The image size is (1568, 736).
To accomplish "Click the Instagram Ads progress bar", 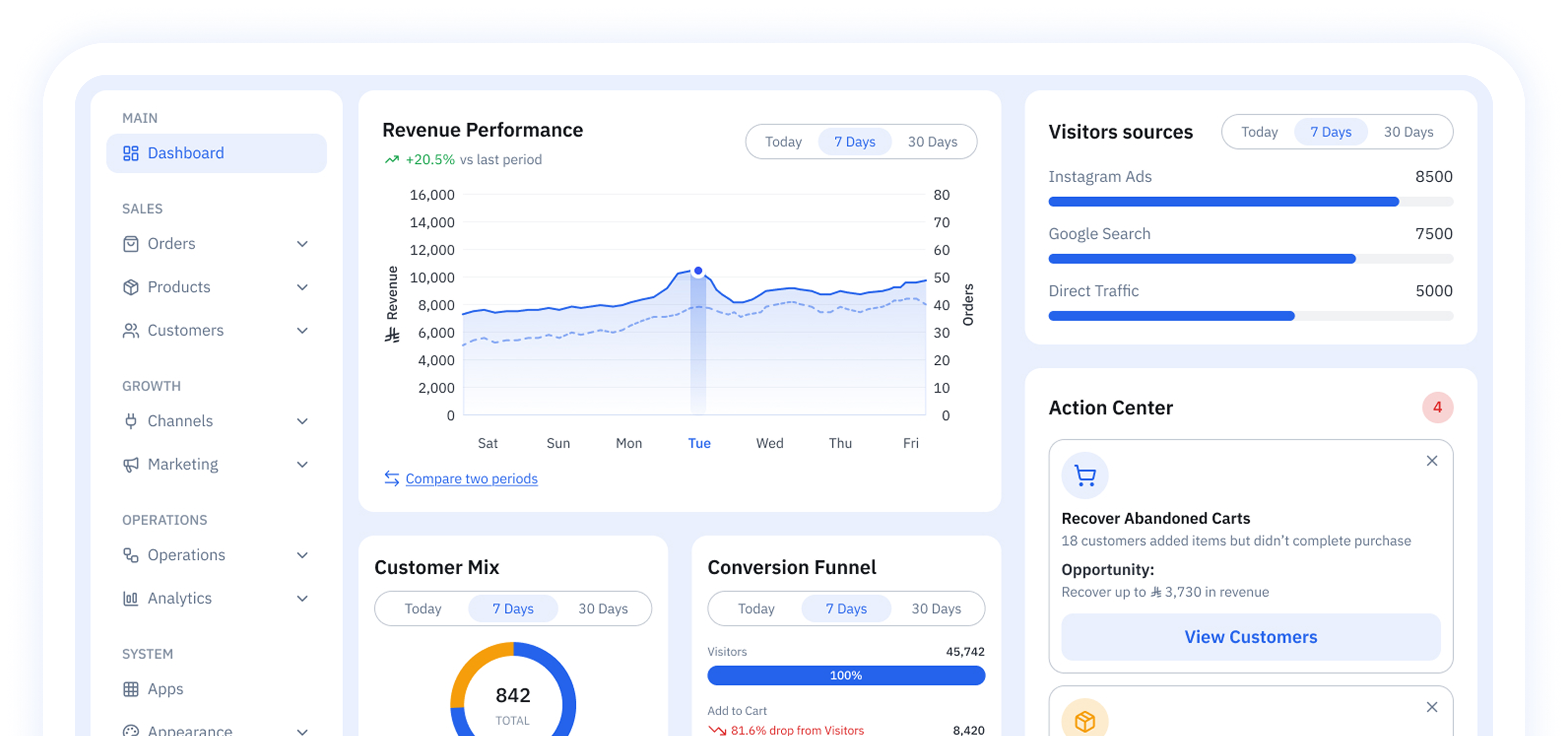I will (1250, 201).
